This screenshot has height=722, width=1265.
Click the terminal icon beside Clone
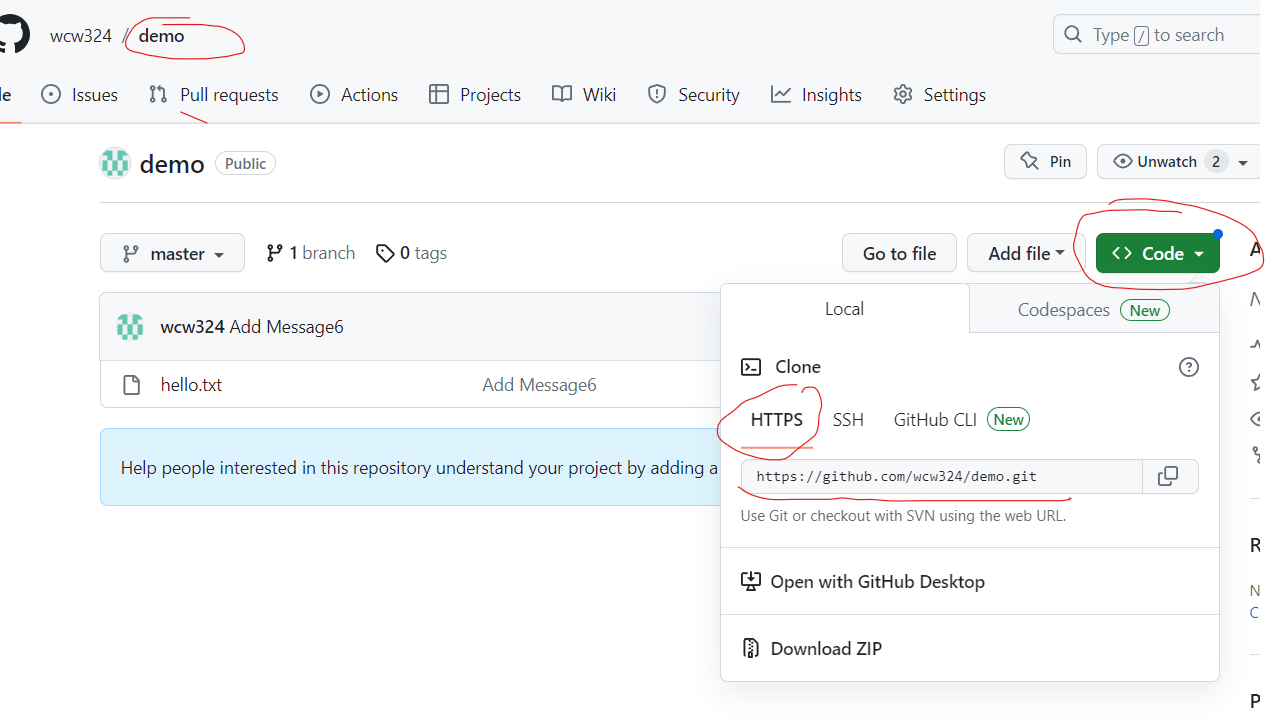pos(751,367)
